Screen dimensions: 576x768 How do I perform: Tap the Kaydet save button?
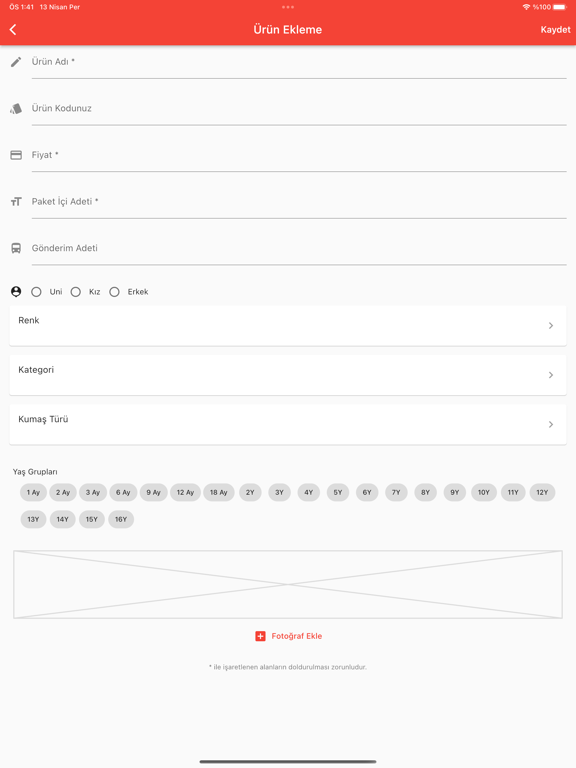555,30
